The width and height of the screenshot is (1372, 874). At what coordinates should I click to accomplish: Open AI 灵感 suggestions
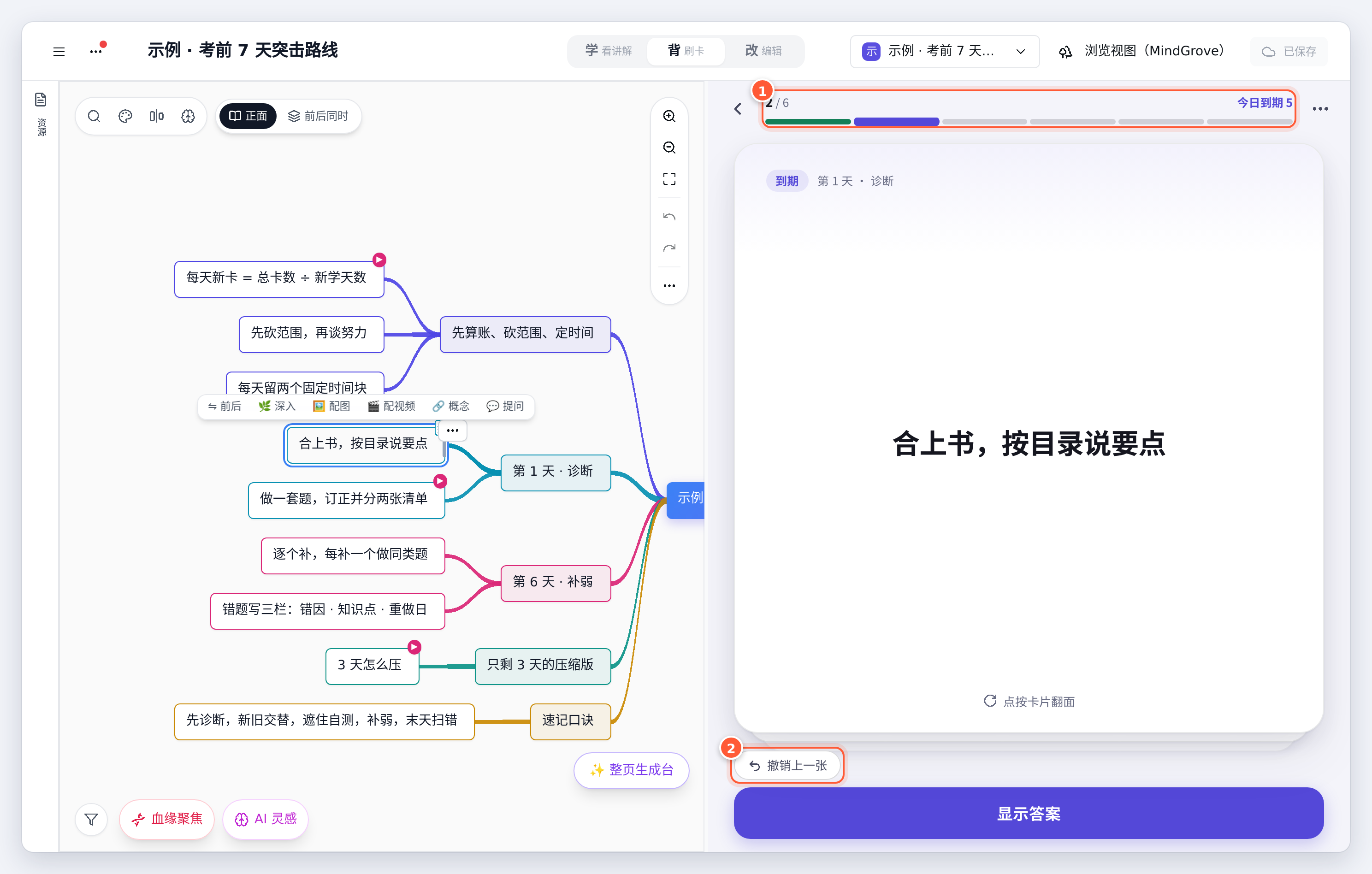click(x=266, y=819)
